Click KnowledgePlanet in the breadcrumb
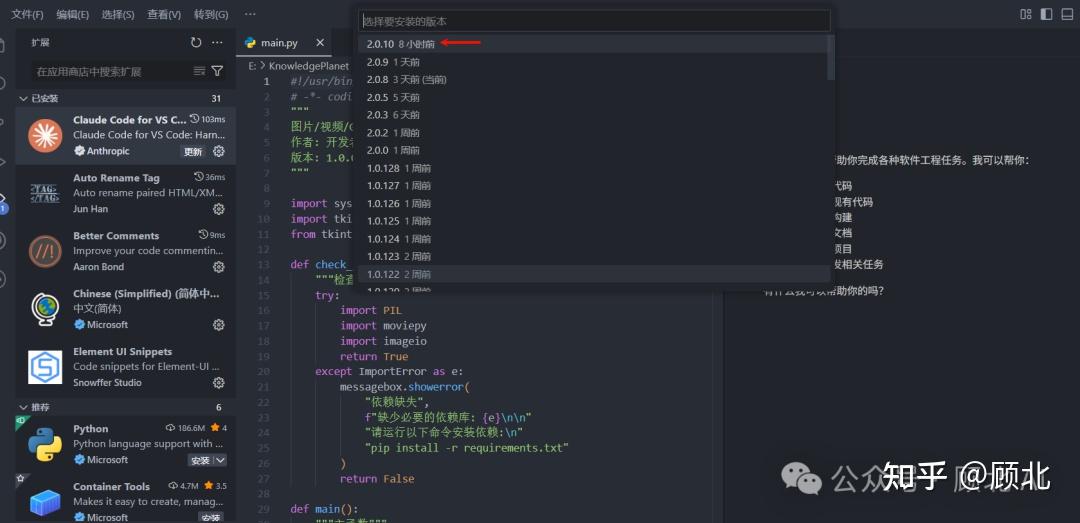Image resolution: width=1080 pixels, height=523 pixels. [x=309, y=66]
